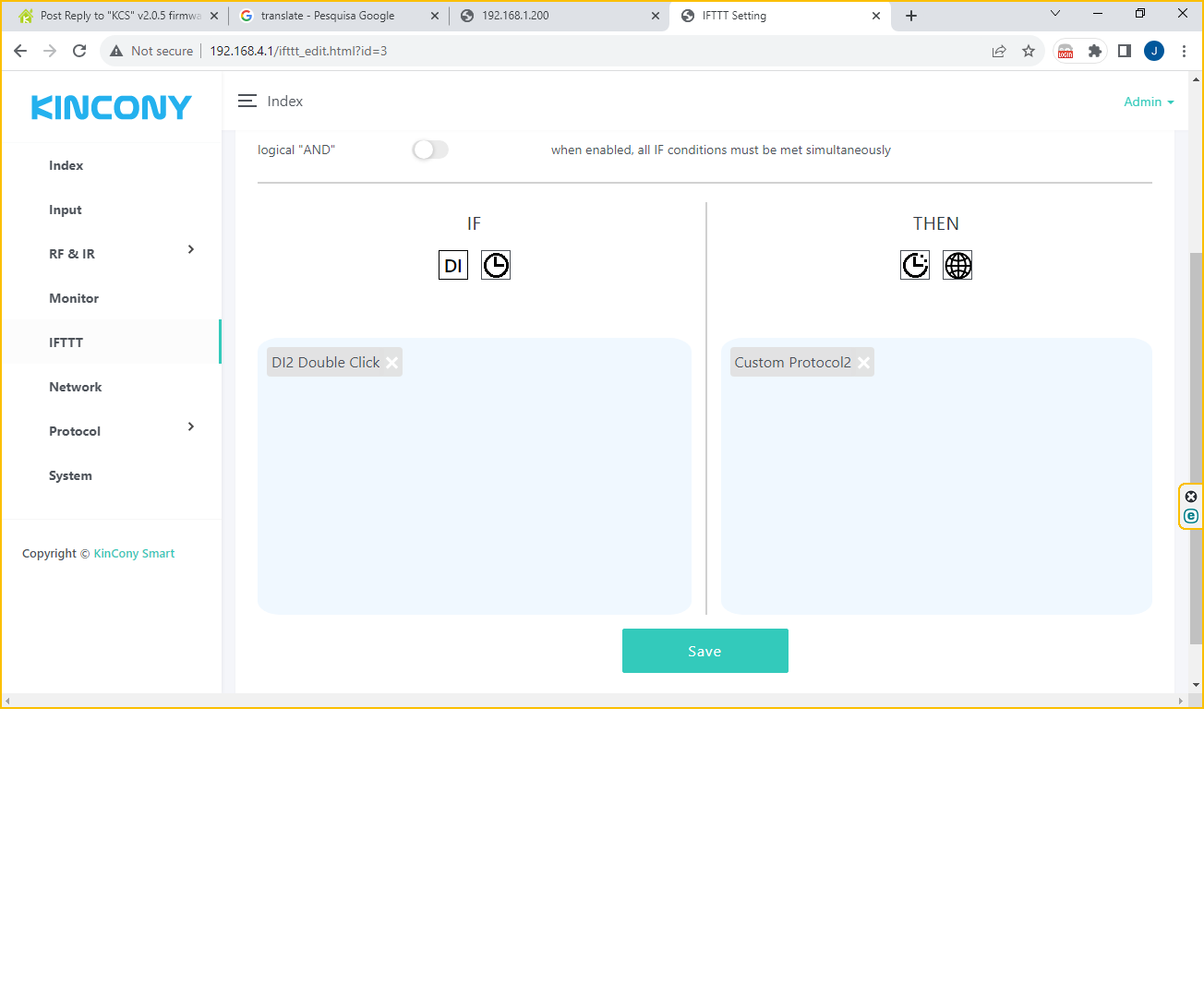Add a DI input condition under IF
Viewport: 1204px width, 984px height.
pos(452,266)
